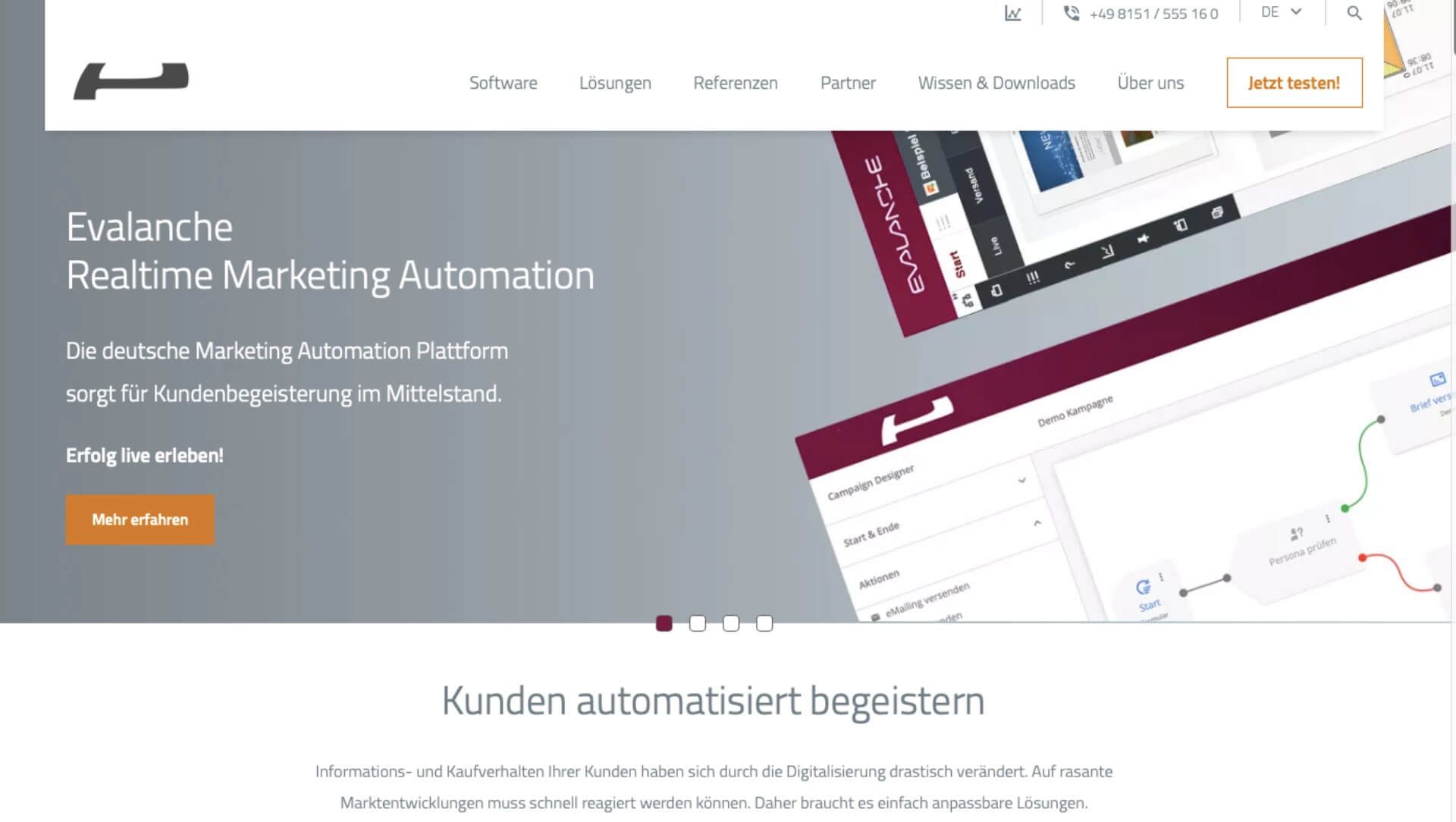Toggle the fourth carousel slide indicator
The image size is (1456, 822).
click(x=763, y=623)
